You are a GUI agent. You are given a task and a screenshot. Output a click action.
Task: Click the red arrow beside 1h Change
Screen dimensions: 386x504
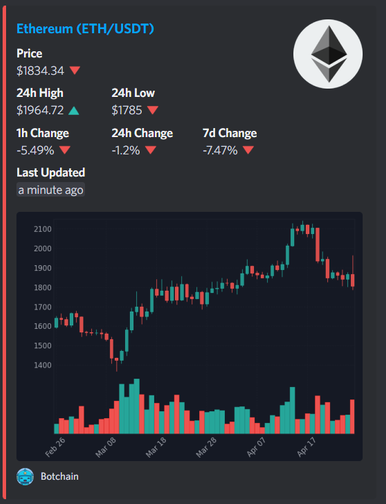pos(65,150)
